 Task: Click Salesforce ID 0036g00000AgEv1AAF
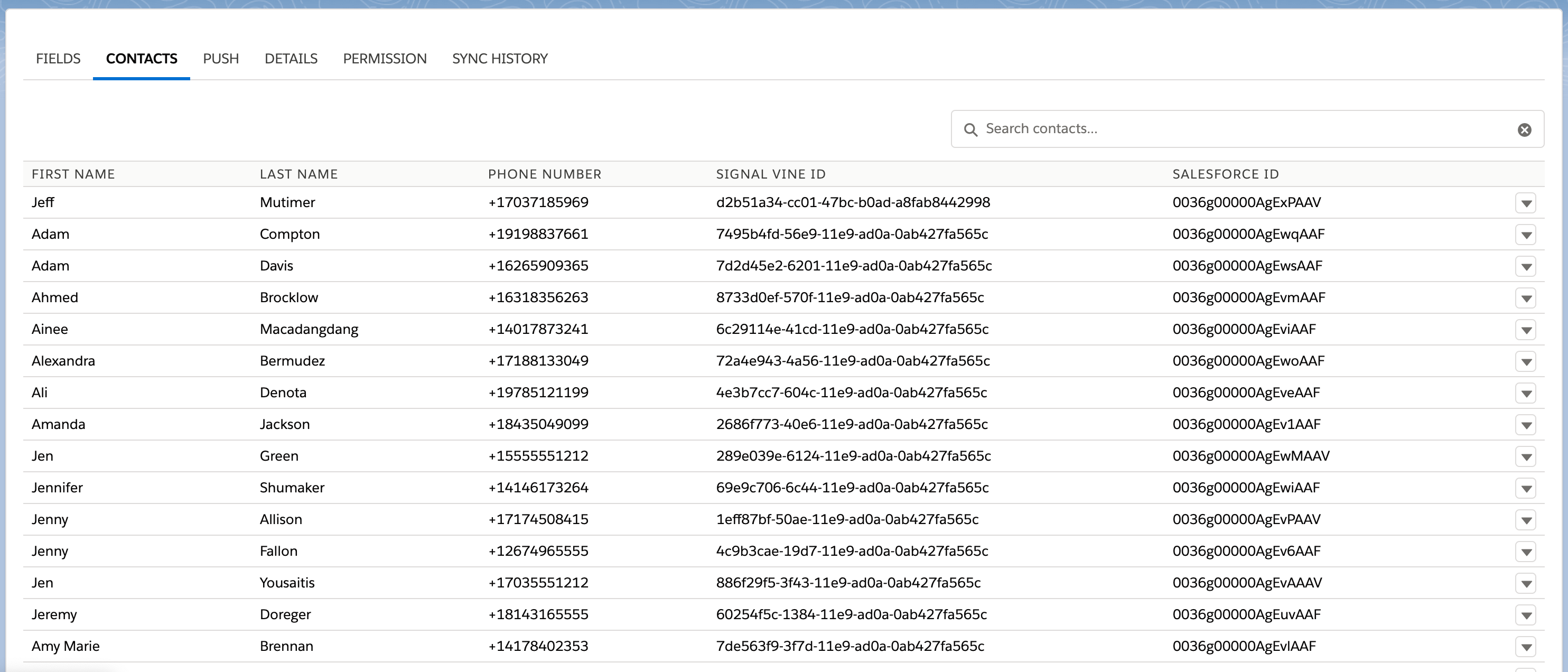[x=1247, y=424]
